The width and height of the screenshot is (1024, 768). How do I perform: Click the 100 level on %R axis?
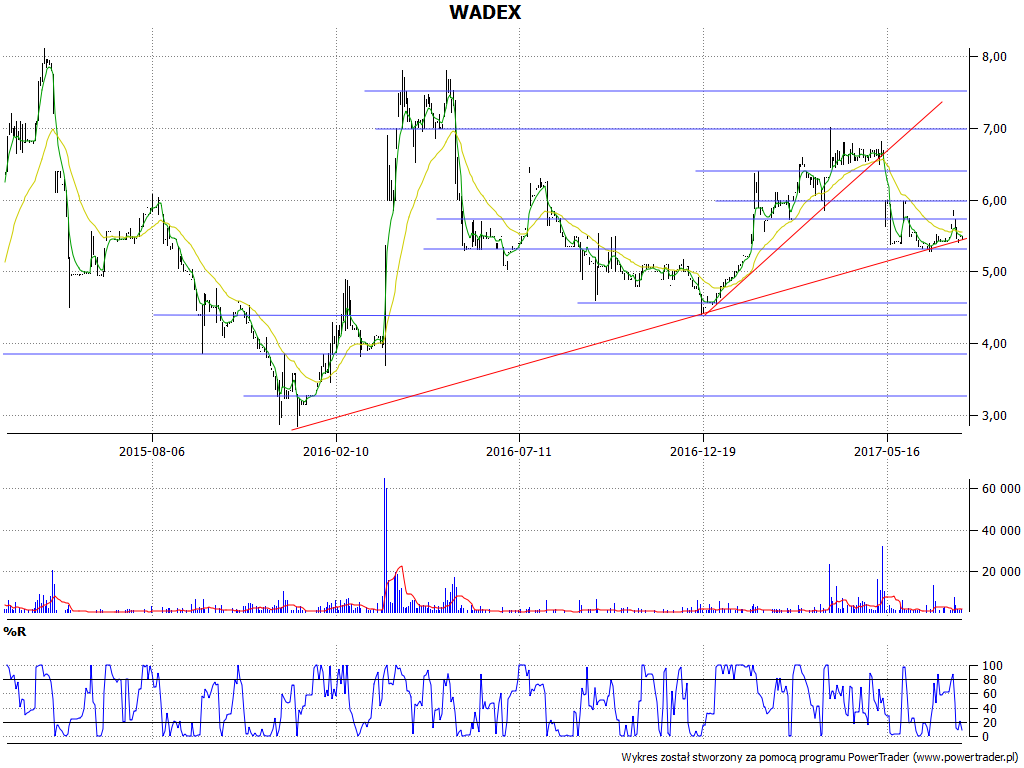point(991,666)
